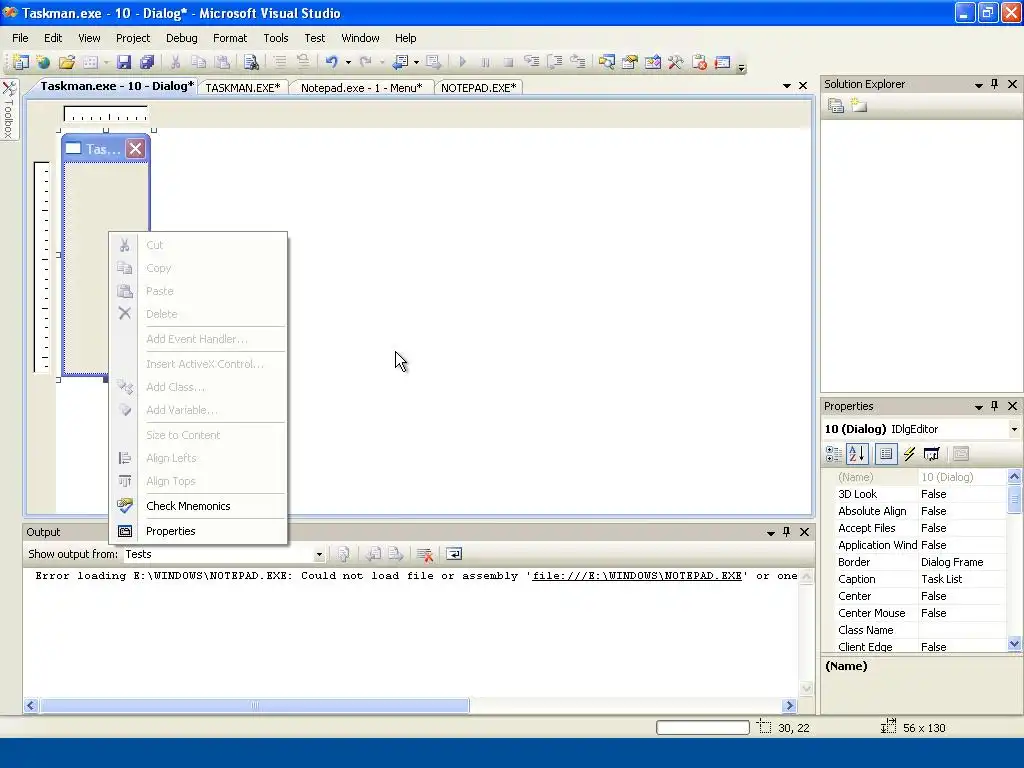The height and width of the screenshot is (768, 1024).
Task: Click the Navigate Backward icon
Action: 400,62
